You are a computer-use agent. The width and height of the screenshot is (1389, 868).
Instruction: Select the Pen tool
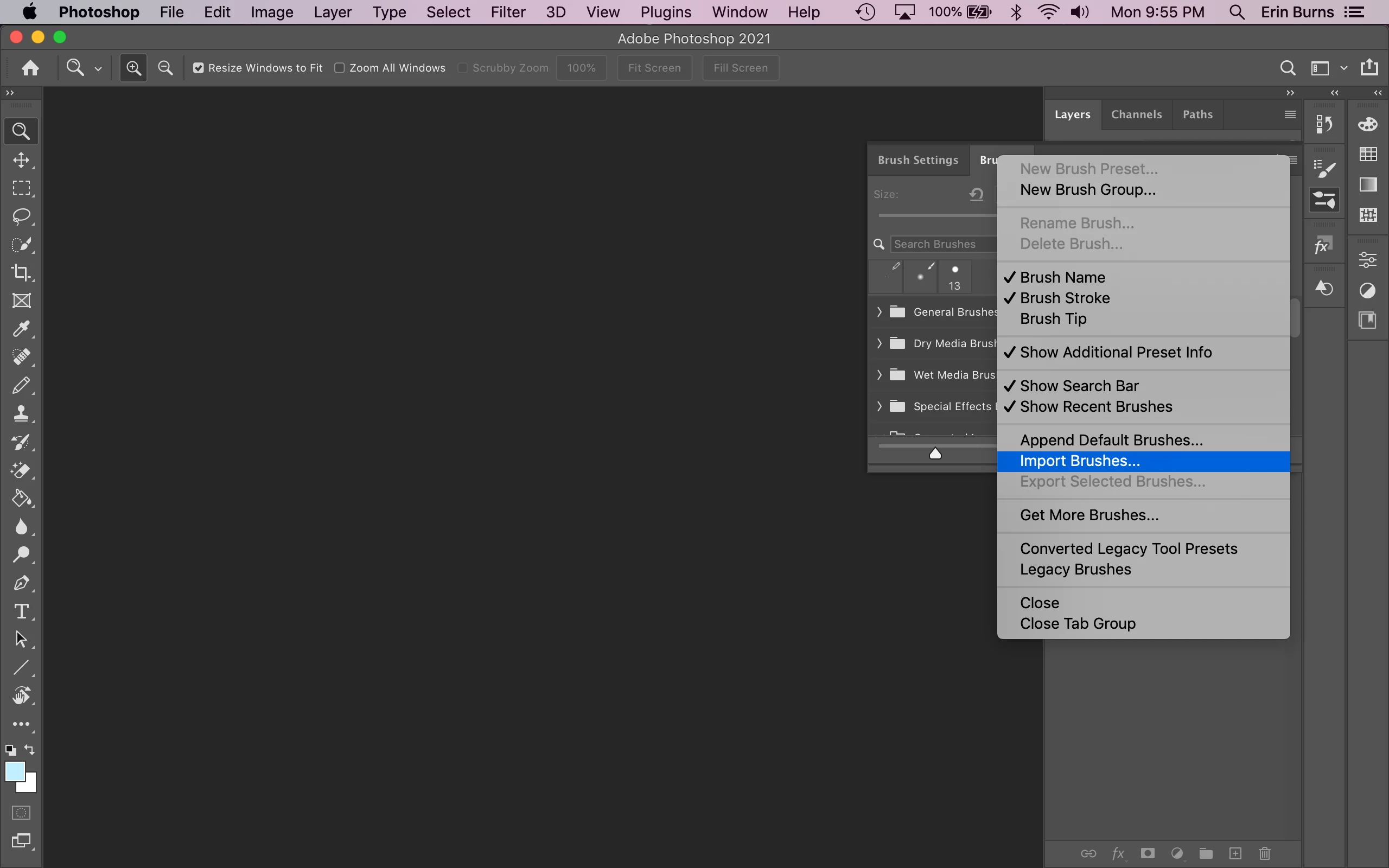click(x=21, y=583)
